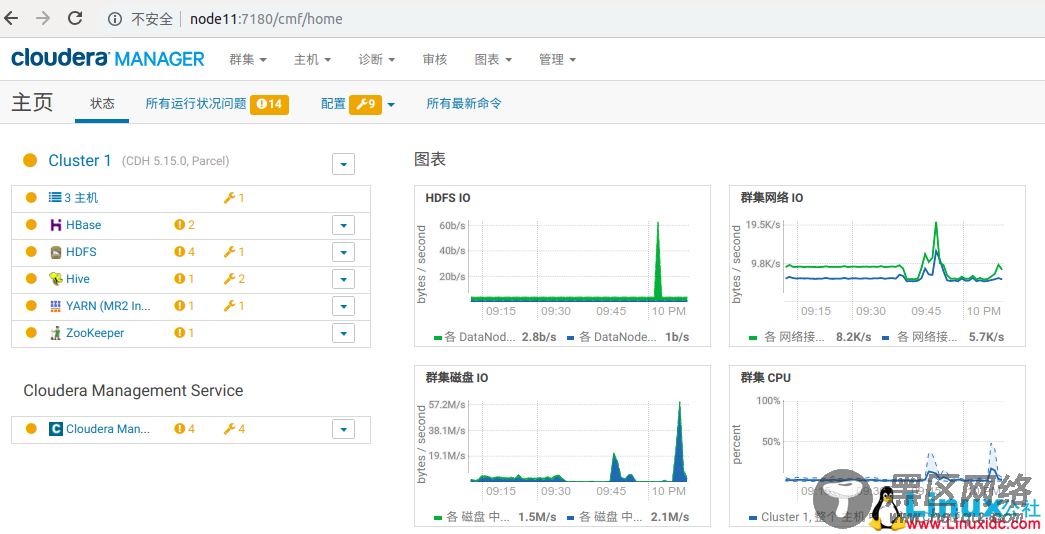Click the HDFS IO chart spike area
The width and height of the screenshot is (1045, 534).
coord(658,261)
